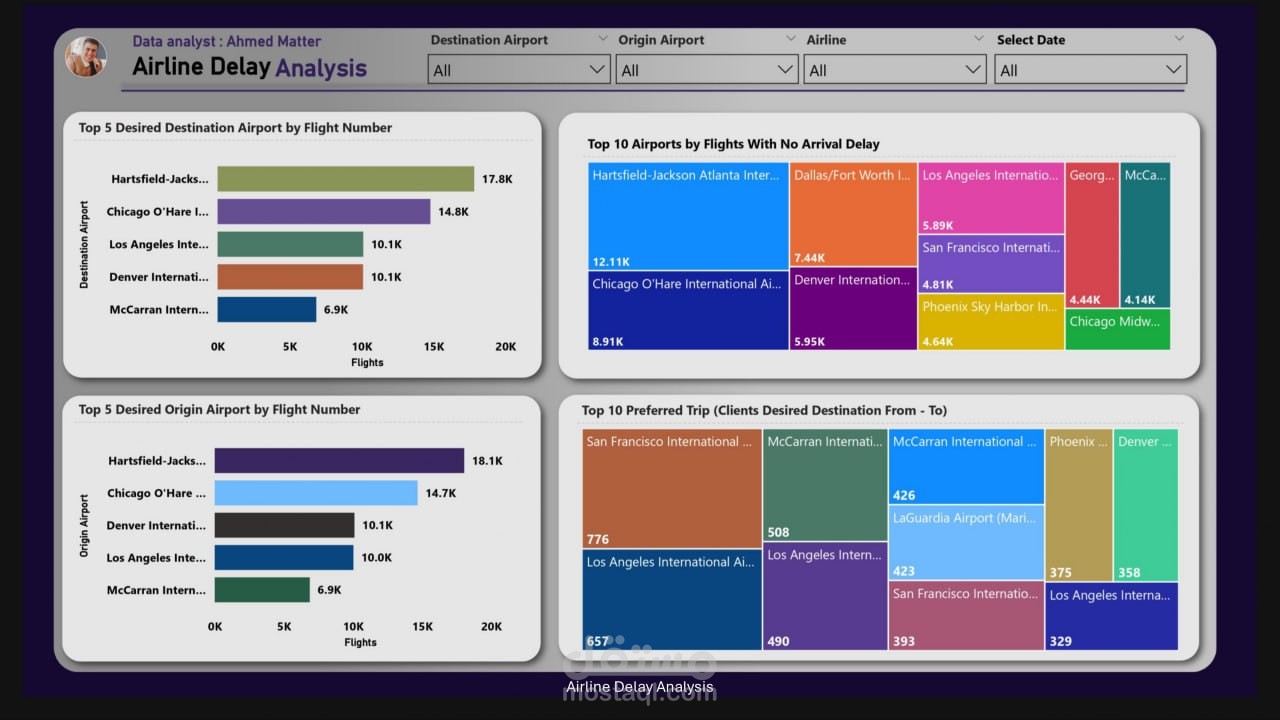
Task: Click Dallas/Fort Worth treemap tile 7.44K
Action: click(853, 215)
